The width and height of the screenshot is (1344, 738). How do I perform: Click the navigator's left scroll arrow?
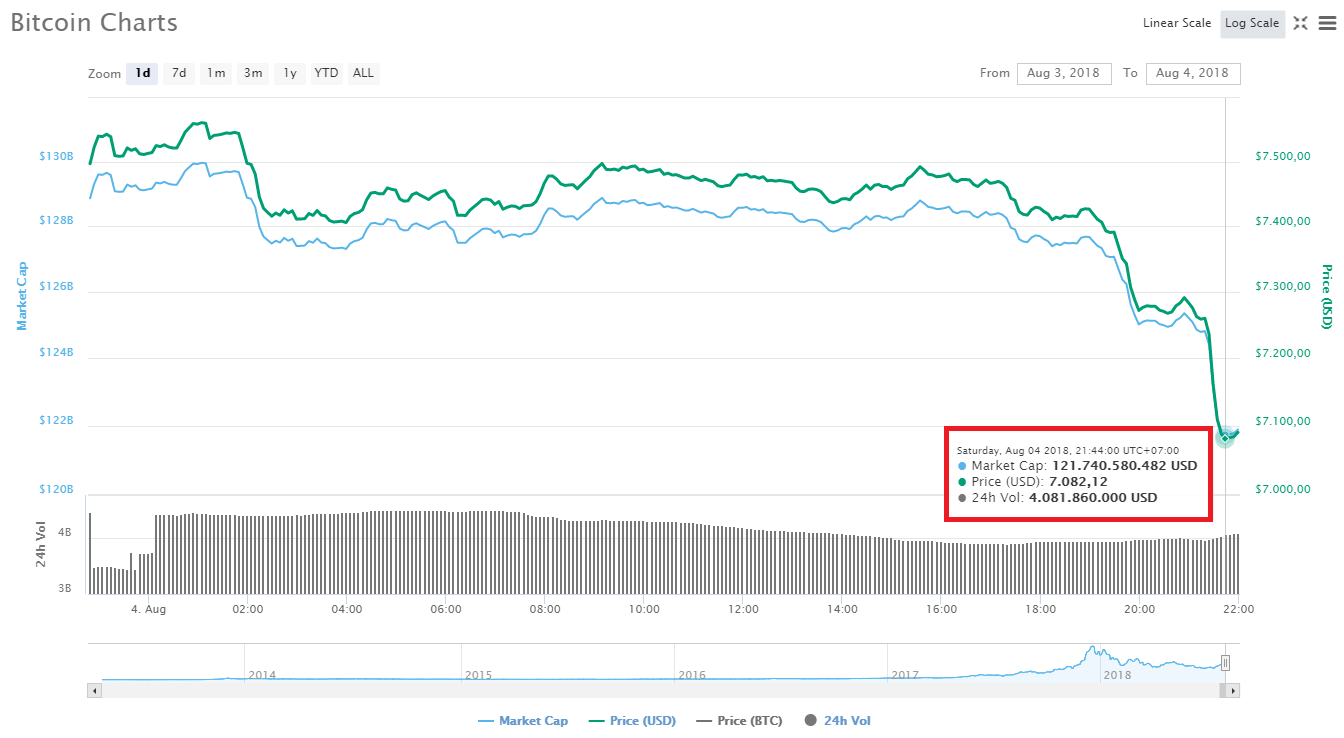point(95,690)
